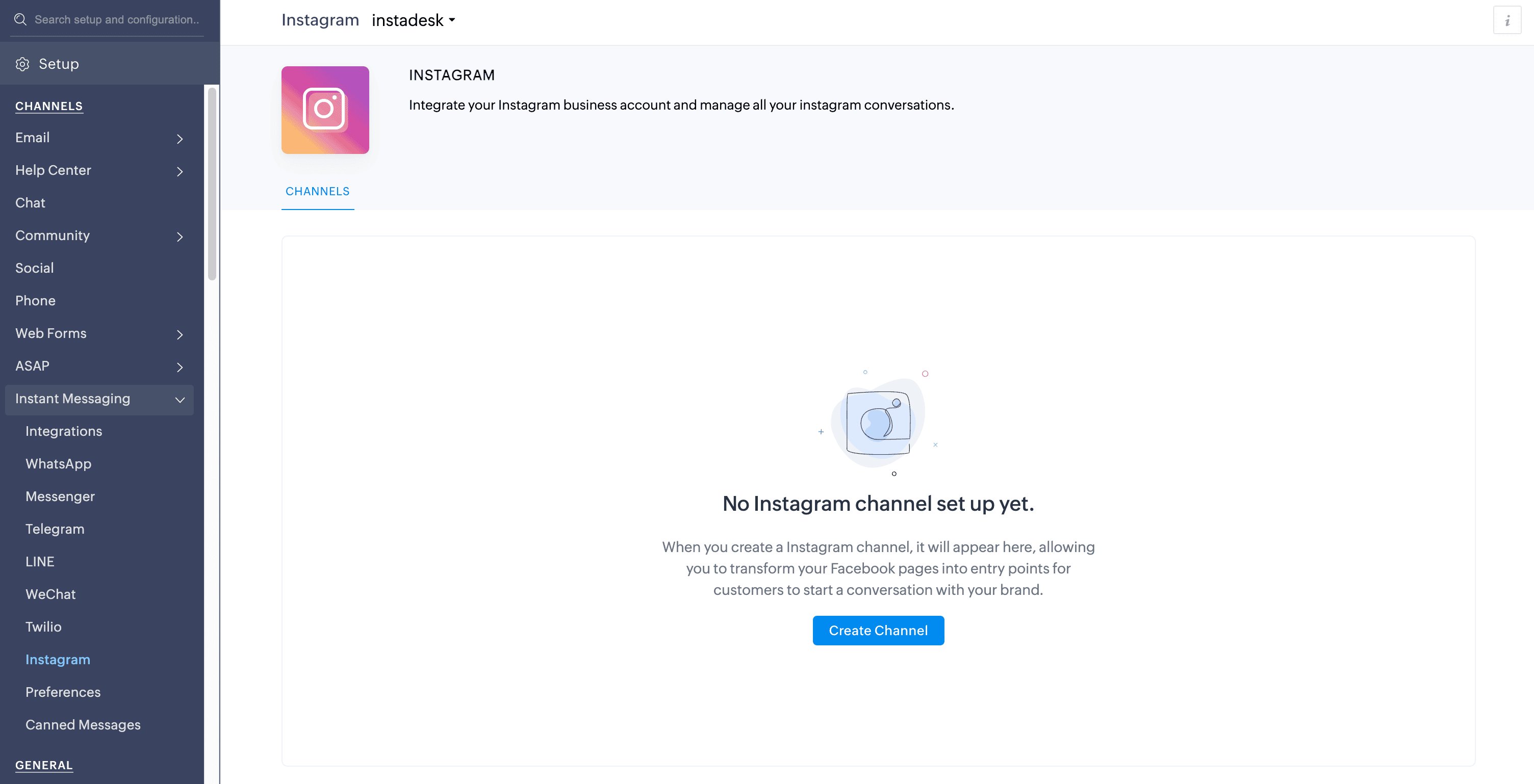Screen dimensions: 1534x784
Task: Click the info icon in top-right corner
Action: click(1506, 21)
